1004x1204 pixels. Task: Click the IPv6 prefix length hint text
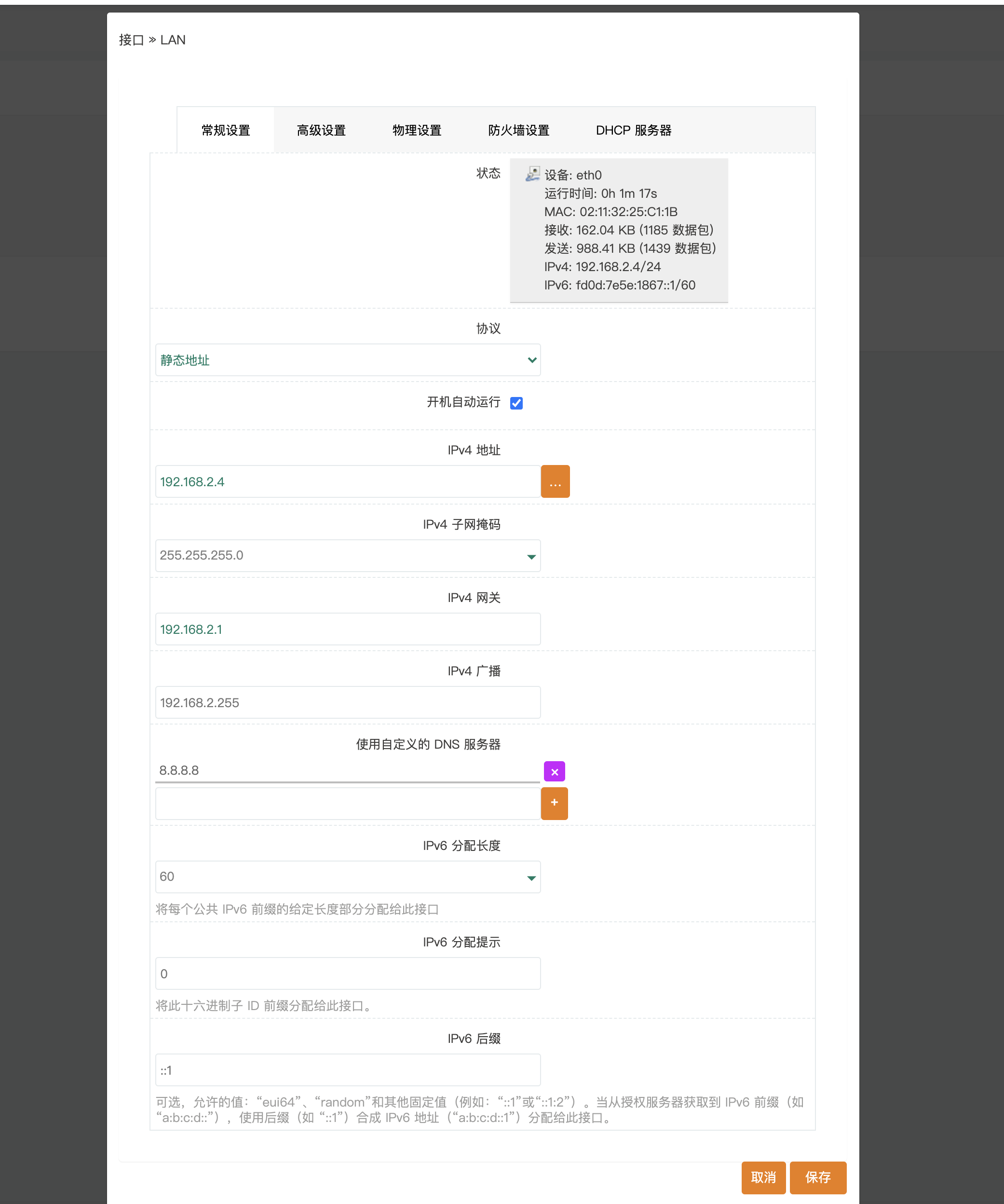pyautogui.click(x=297, y=909)
